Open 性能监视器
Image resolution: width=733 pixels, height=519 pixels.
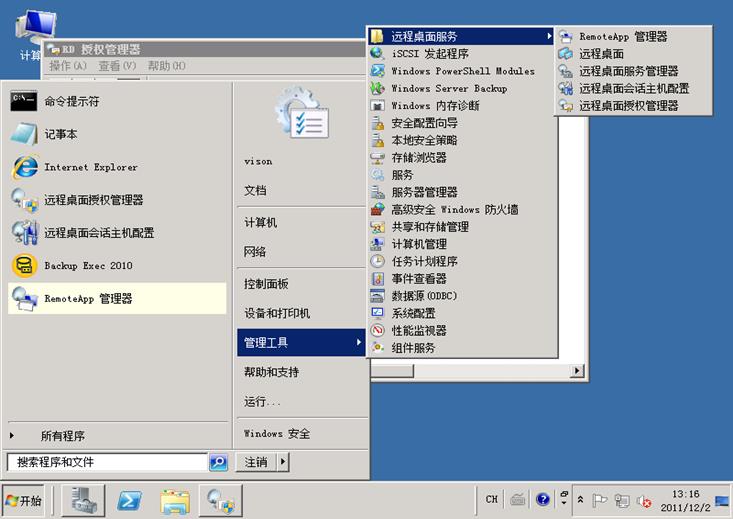point(462,330)
